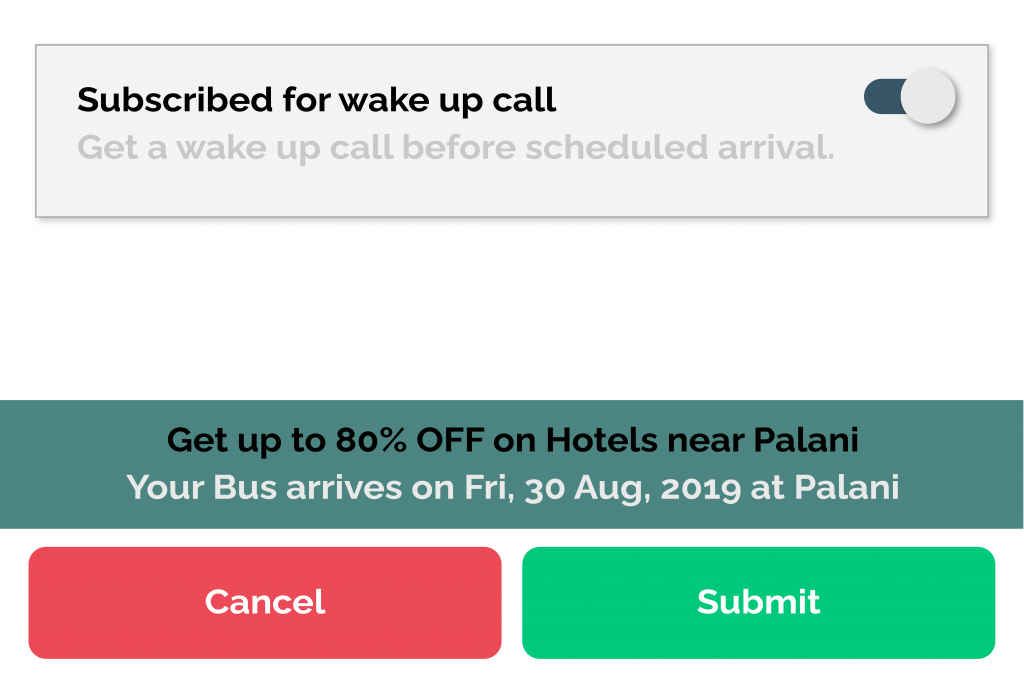Click the 'Subscribed for wake up call' label
Viewport: 1024px width, 677px height.
tap(316, 100)
